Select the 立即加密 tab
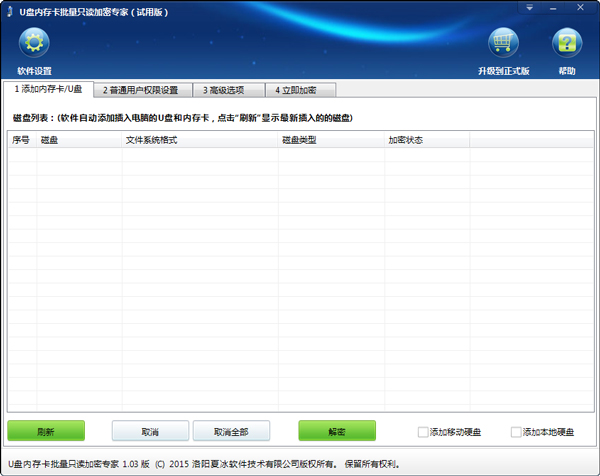This screenshot has width=600, height=476. [295, 90]
